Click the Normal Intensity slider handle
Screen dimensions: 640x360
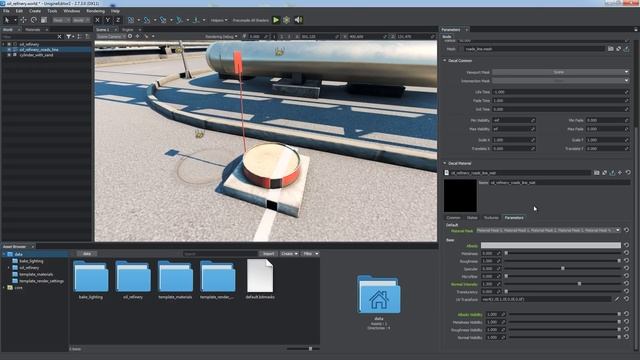click(x=579, y=284)
